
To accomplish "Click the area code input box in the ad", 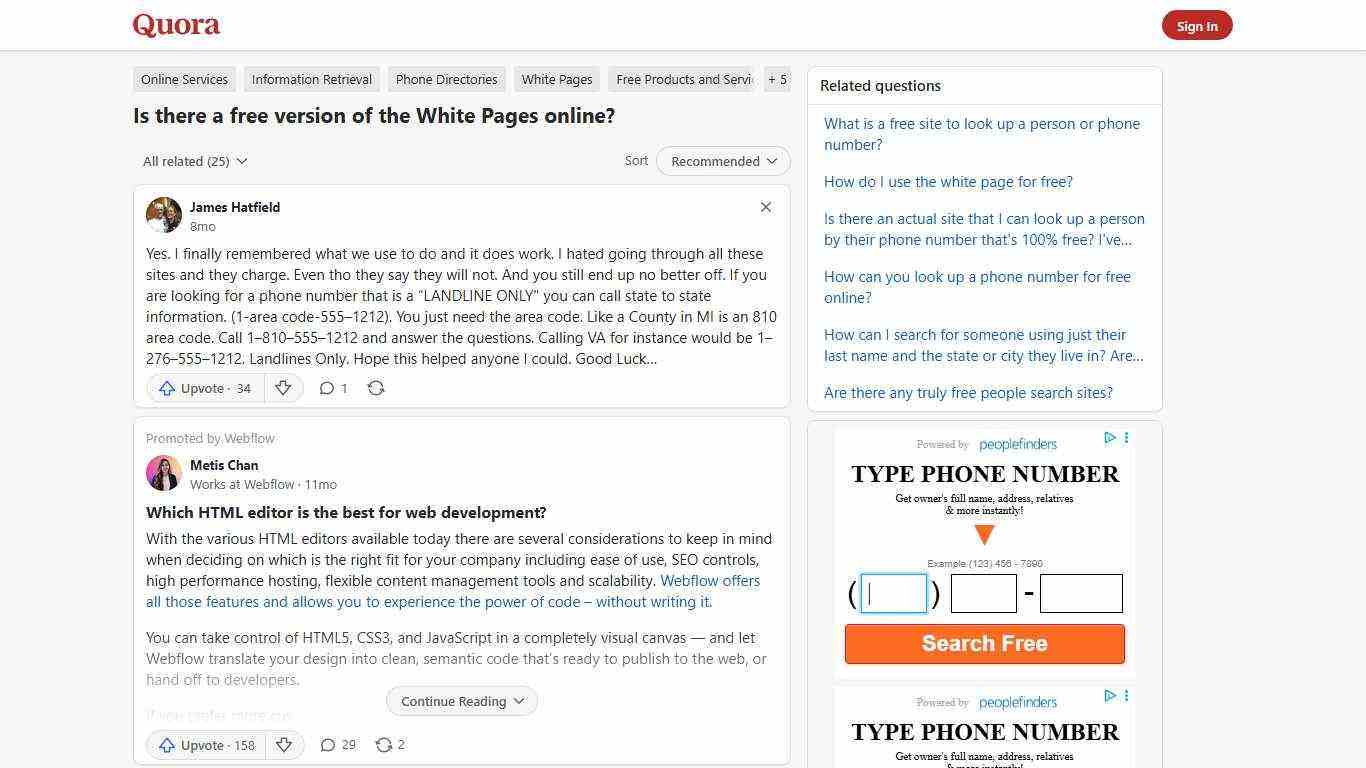I will (892, 593).
